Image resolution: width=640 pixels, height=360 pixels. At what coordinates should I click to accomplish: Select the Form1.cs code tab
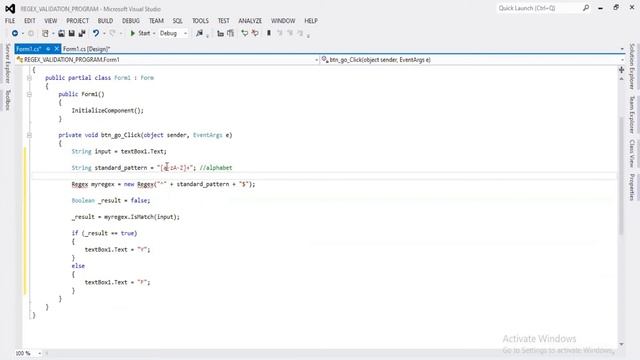click(29, 49)
